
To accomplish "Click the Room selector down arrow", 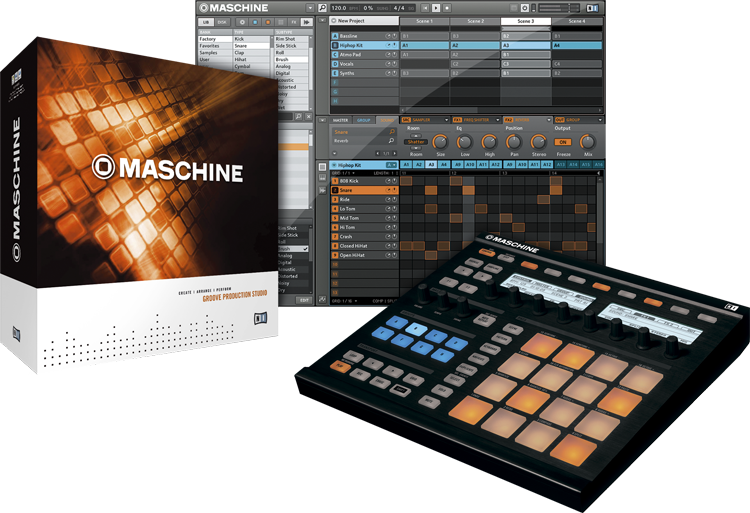I will 416,148.
